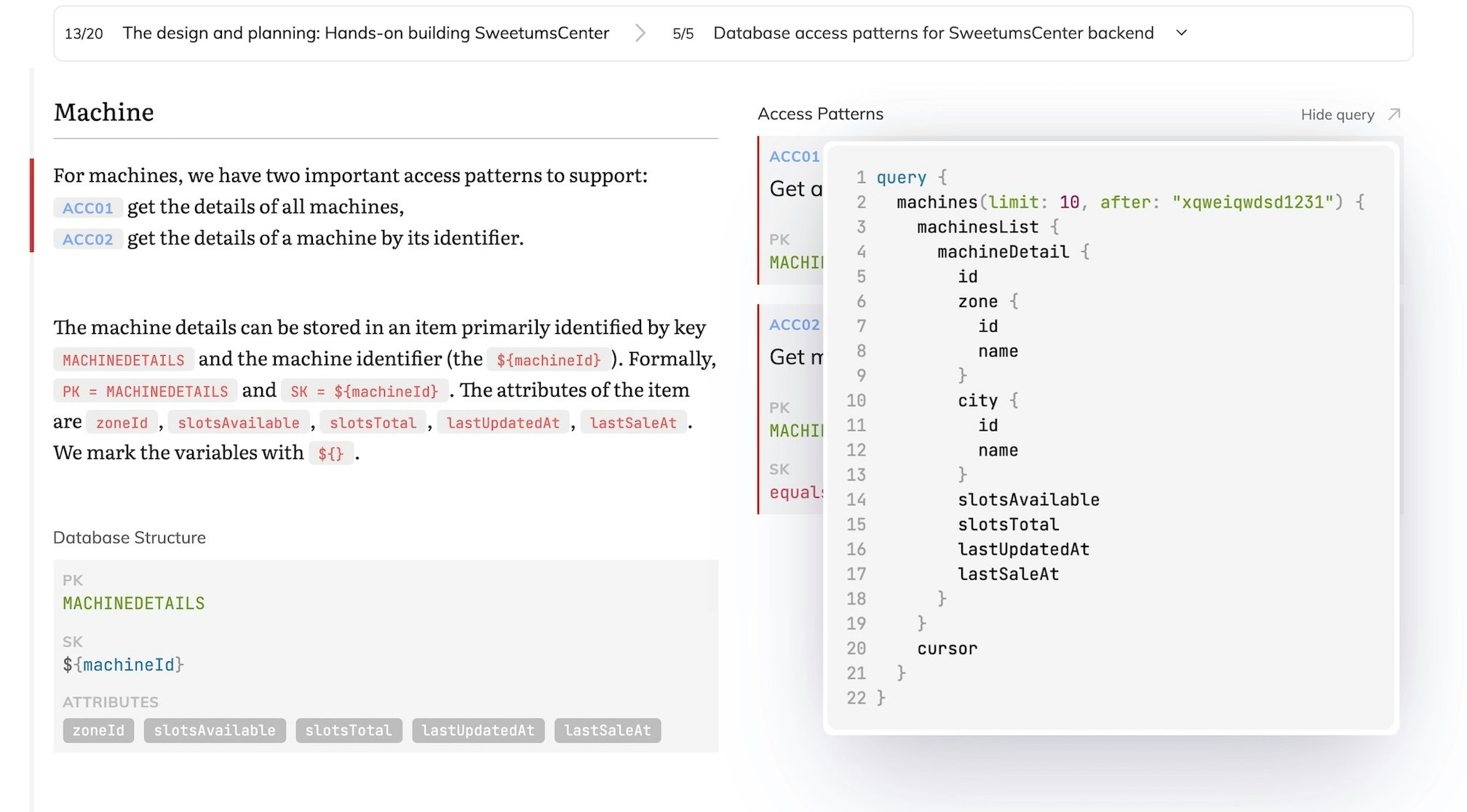Click the slotsTotal attribute chip
This screenshot has height=812, width=1467.
coord(349,731)
